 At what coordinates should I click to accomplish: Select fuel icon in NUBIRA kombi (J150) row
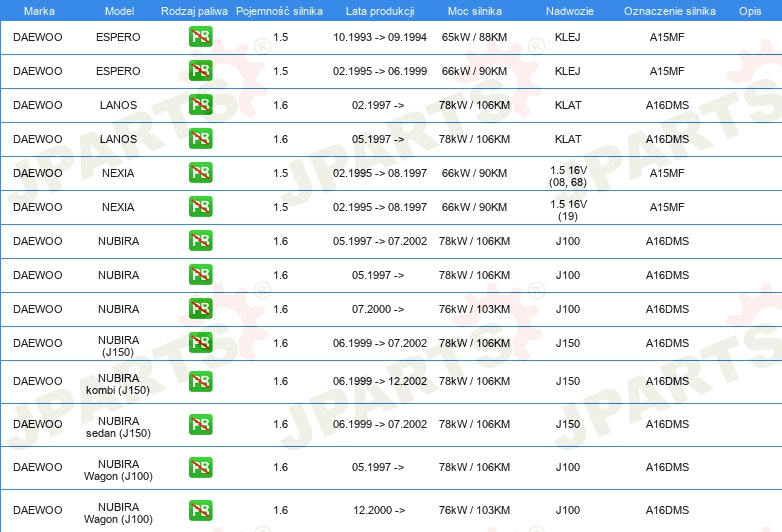click(x=200, y=381)
